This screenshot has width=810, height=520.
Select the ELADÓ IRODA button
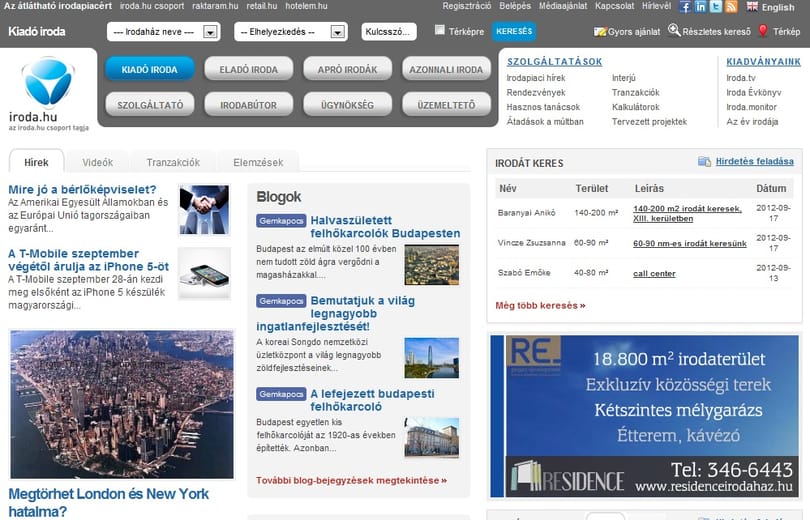(248, 69)
